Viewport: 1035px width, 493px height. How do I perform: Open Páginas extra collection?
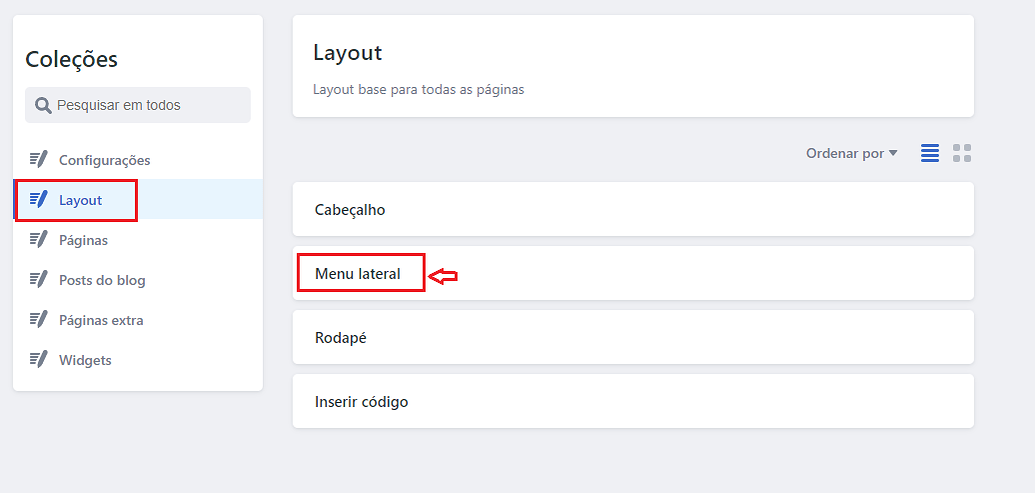(101, 320)
